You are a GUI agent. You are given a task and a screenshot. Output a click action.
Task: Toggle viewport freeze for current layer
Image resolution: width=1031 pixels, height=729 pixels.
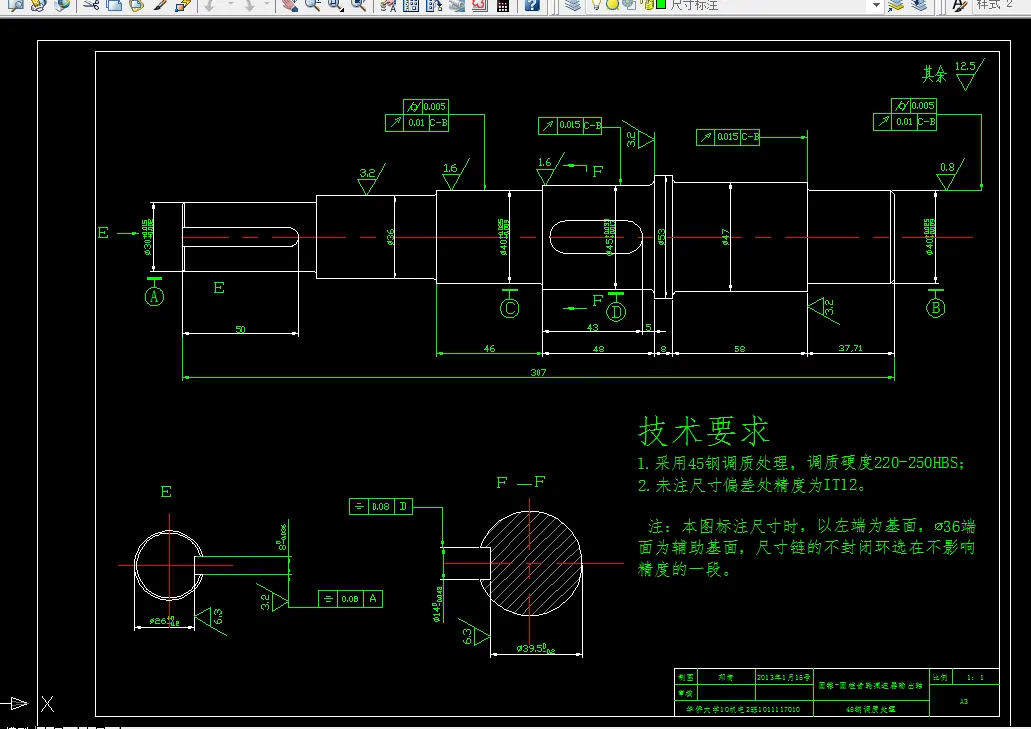(x=629, y=4)
